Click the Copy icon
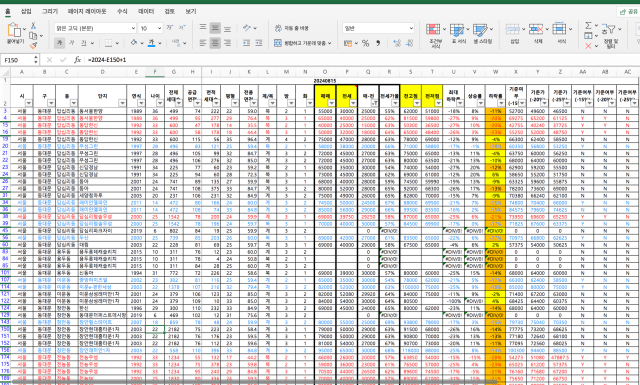Screen dimensions: 640x385 33,36
